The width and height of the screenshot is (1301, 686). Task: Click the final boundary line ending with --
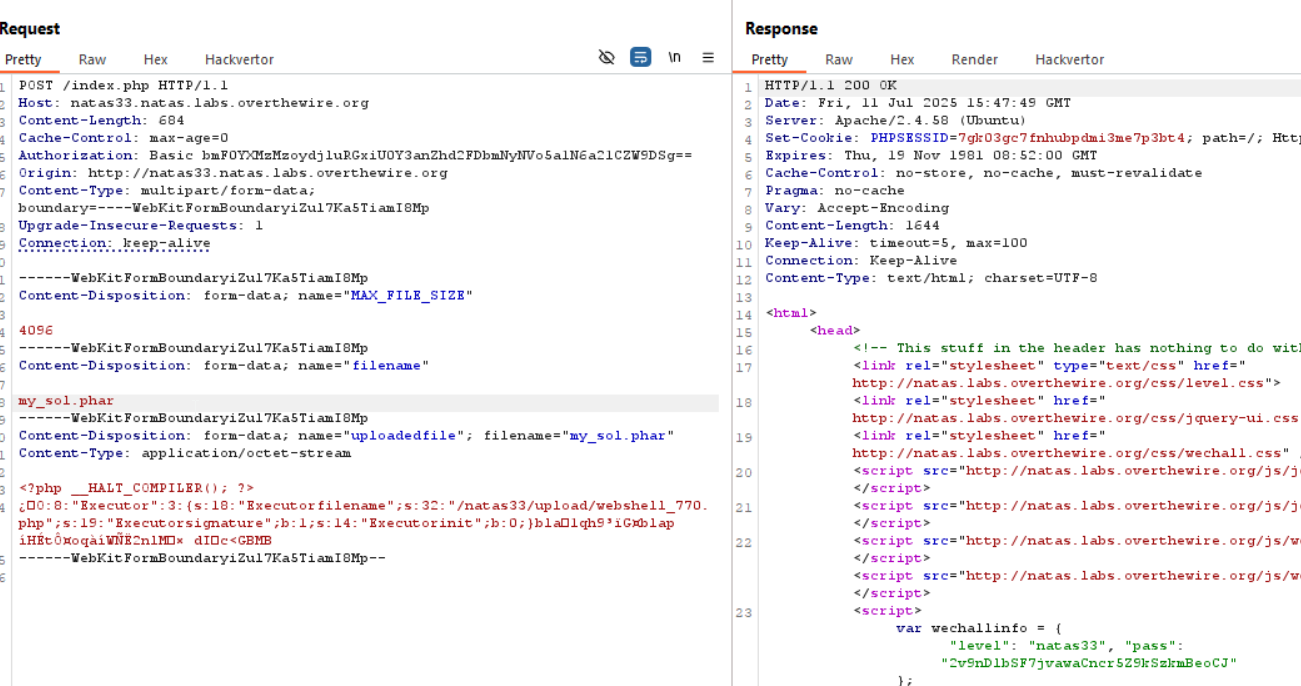(201, 558)
